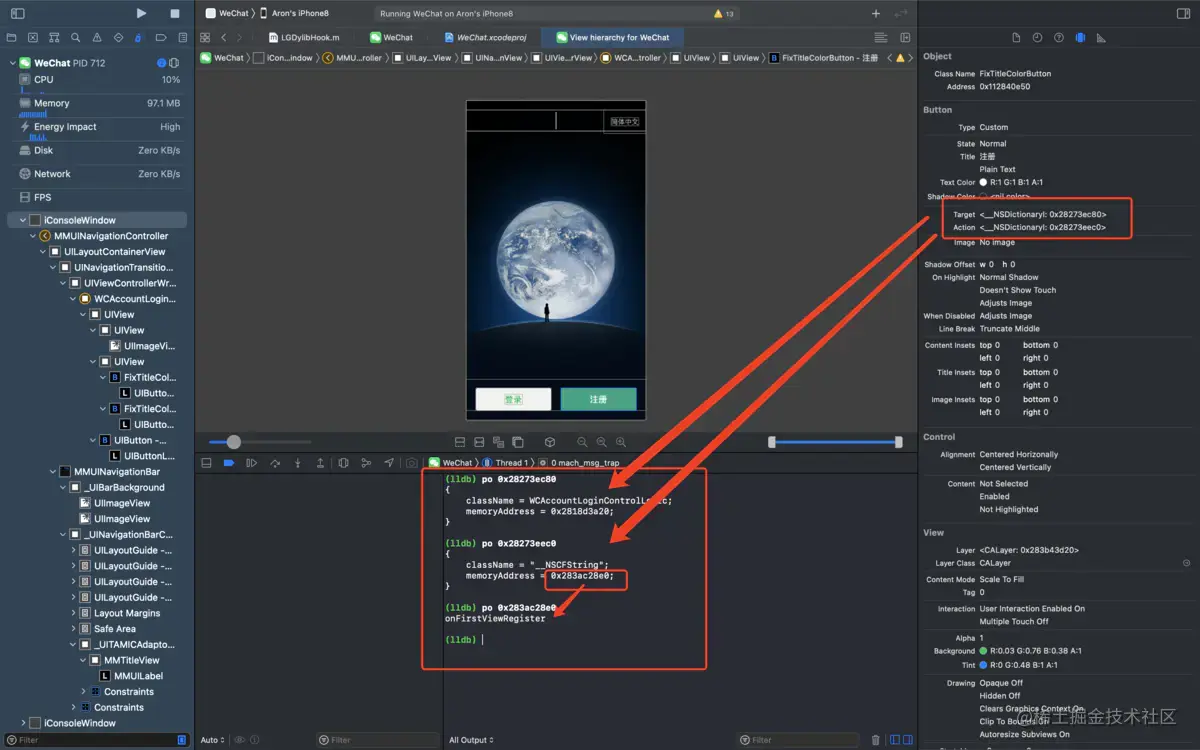Run the app with the Play button
The width and height of the screenshot is (1200, 750).
pos(141,13)
